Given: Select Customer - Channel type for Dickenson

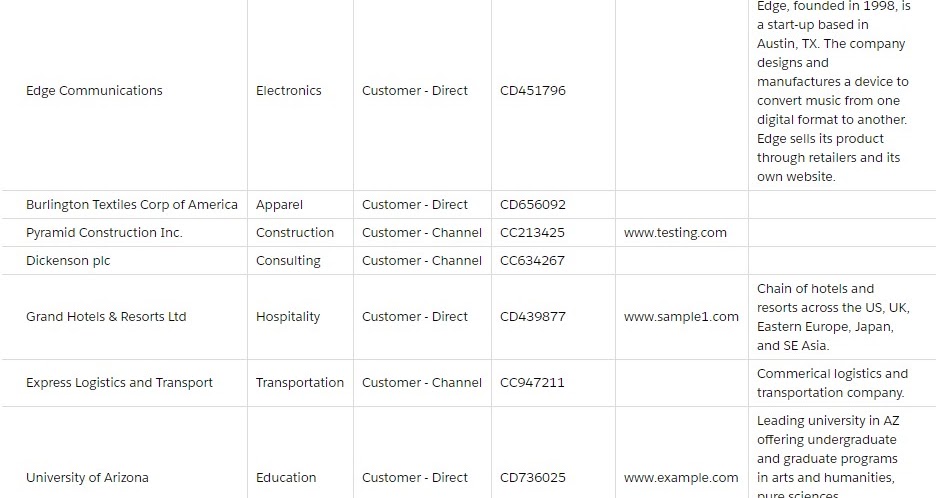Looking at the screenshot, I should [x=422, y=261].
